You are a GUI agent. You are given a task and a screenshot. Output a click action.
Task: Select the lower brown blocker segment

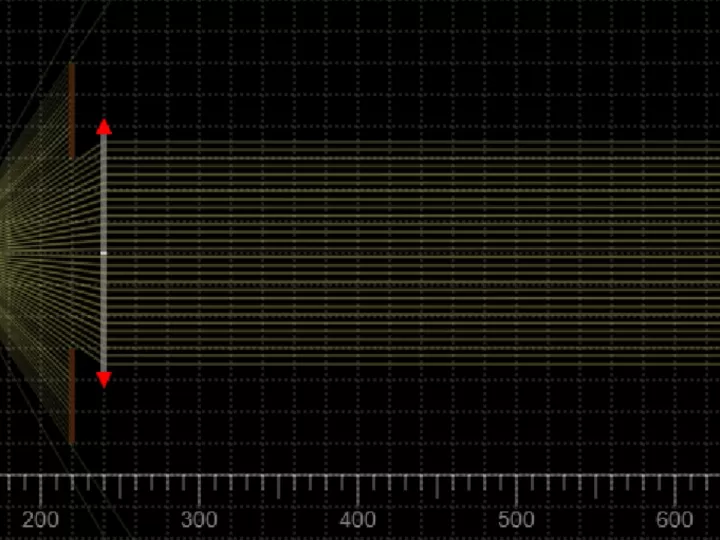71,395
